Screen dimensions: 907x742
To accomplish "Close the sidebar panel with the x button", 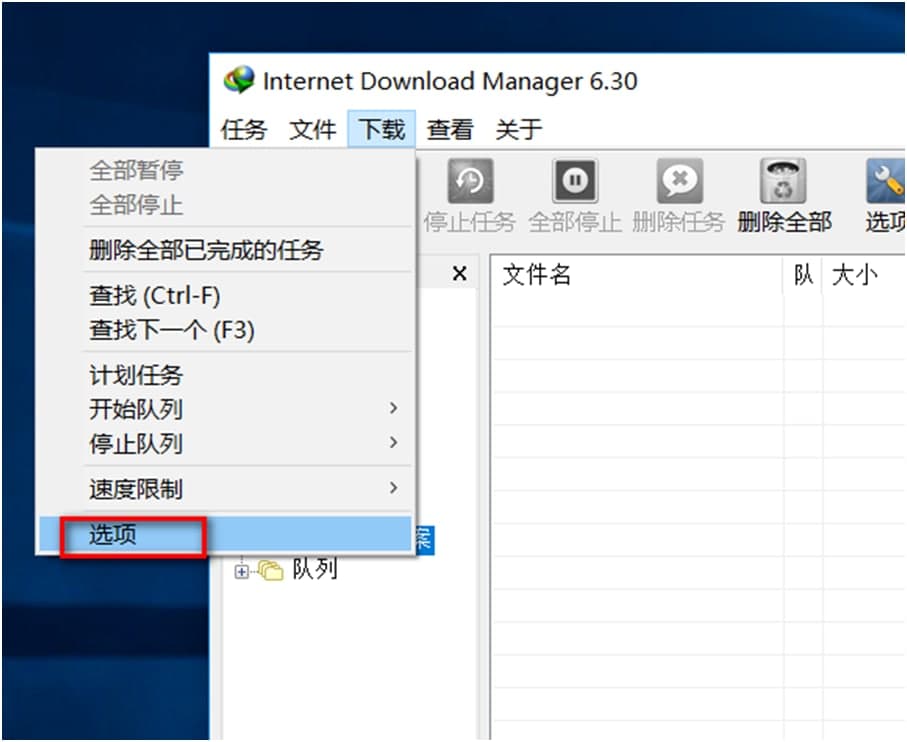I will tap(459, 272).
